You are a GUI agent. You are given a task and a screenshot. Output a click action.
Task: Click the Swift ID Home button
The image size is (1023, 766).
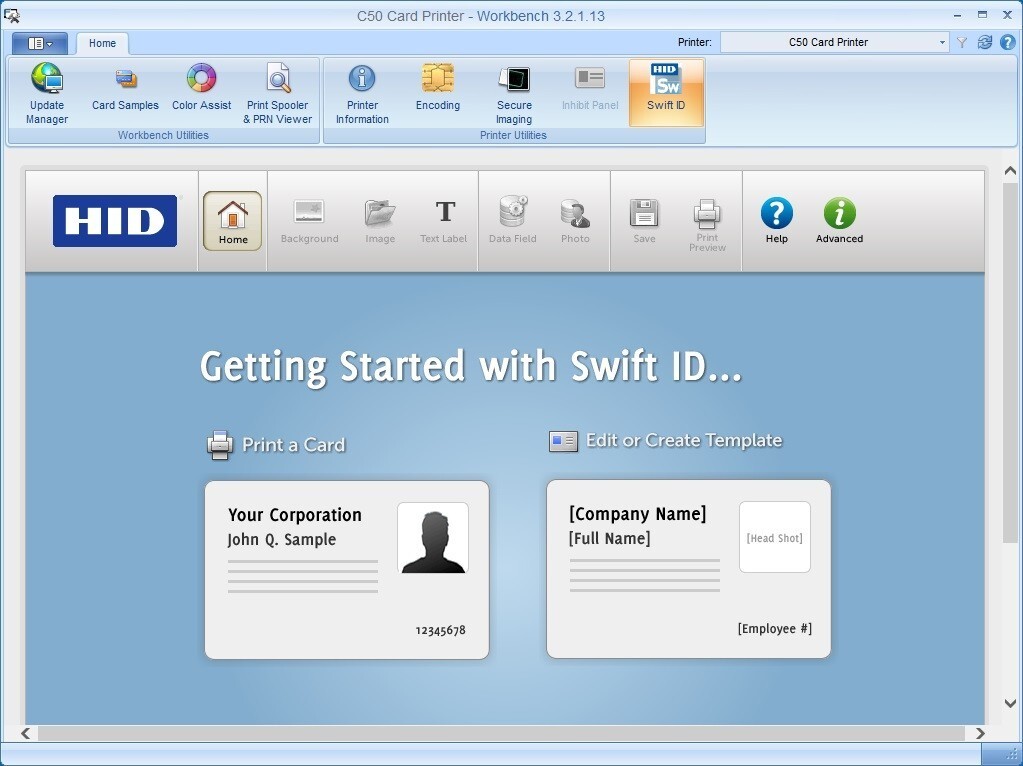coord(233,220)
